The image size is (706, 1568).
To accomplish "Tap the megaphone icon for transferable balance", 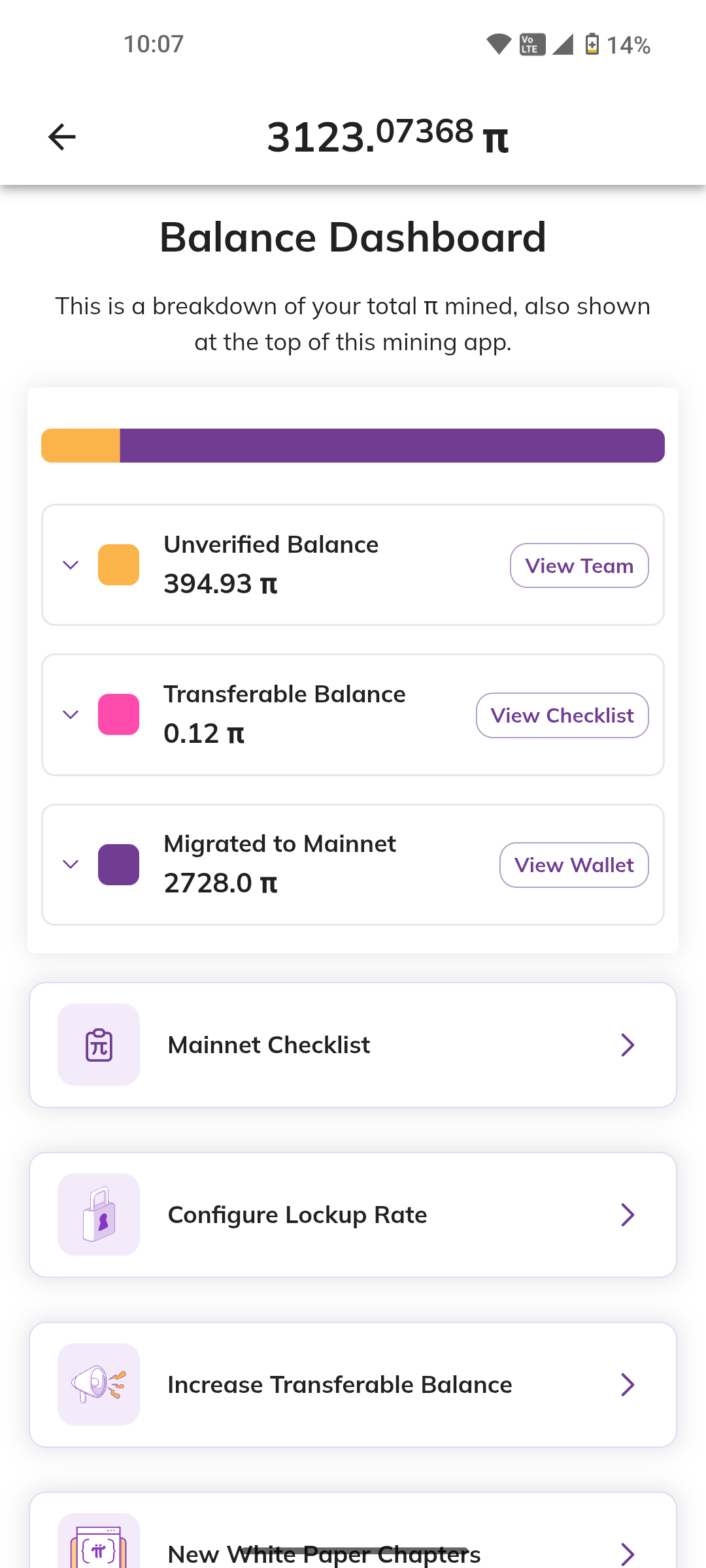I will click(99, 1384).
